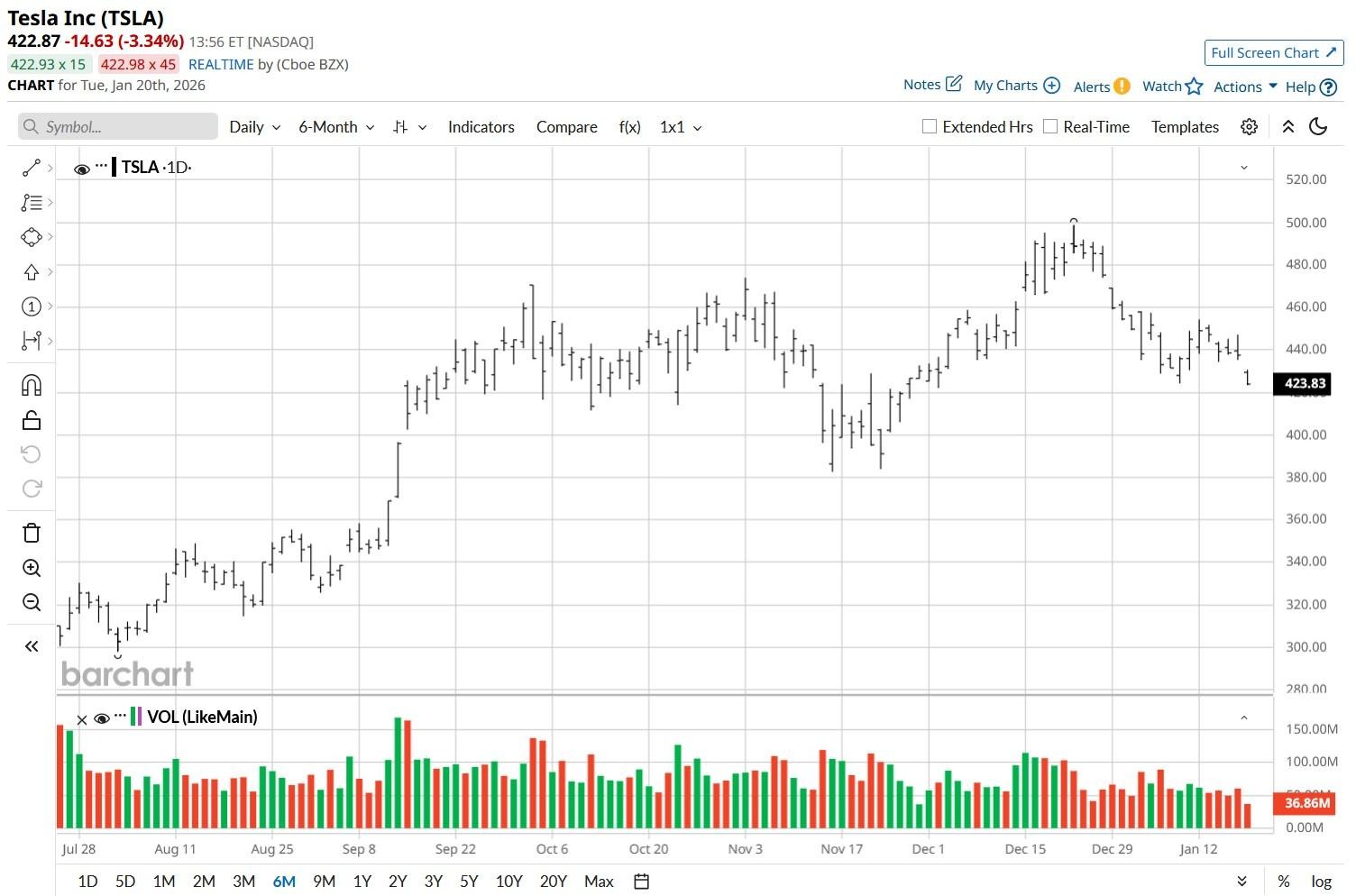Viewport: 1356px width, 896px height.
Task: Collapse the drawing tools sidebar
Action: [x=32, y=646]
